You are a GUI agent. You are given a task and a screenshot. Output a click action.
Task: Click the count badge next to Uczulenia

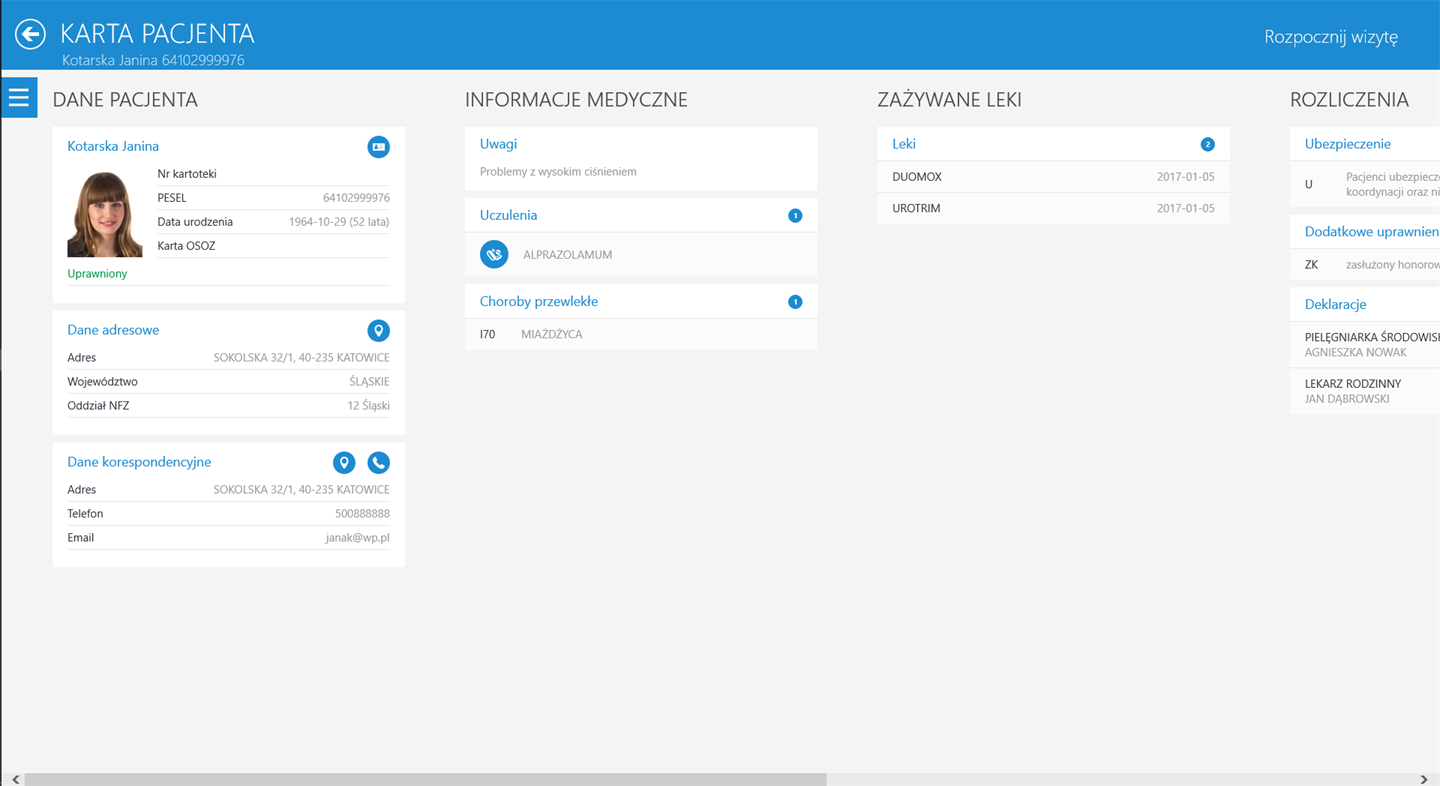(795, 216)
